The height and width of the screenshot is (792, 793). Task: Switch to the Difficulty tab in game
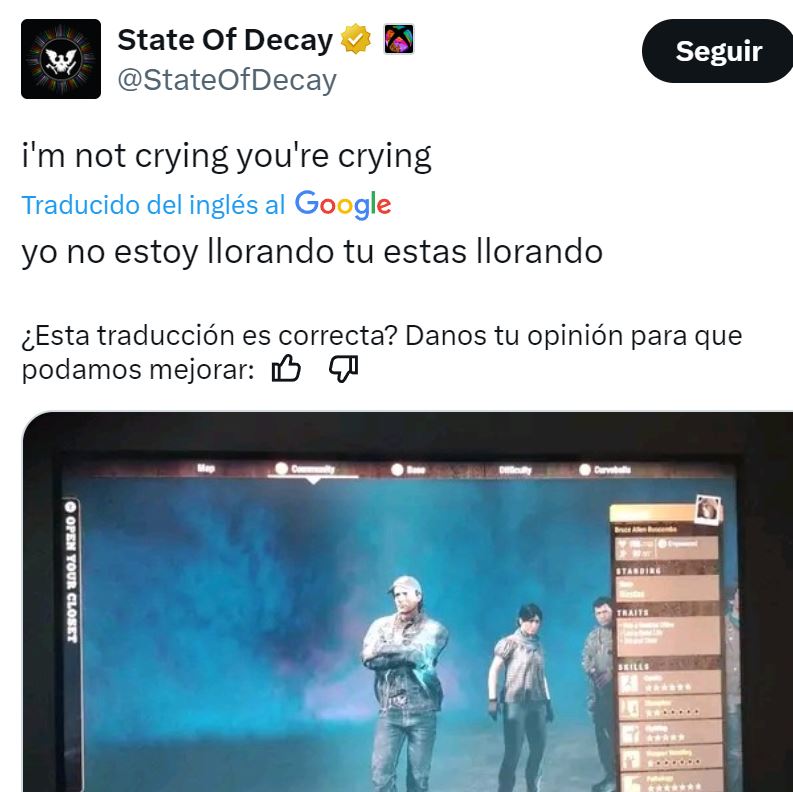coord(515,470)
